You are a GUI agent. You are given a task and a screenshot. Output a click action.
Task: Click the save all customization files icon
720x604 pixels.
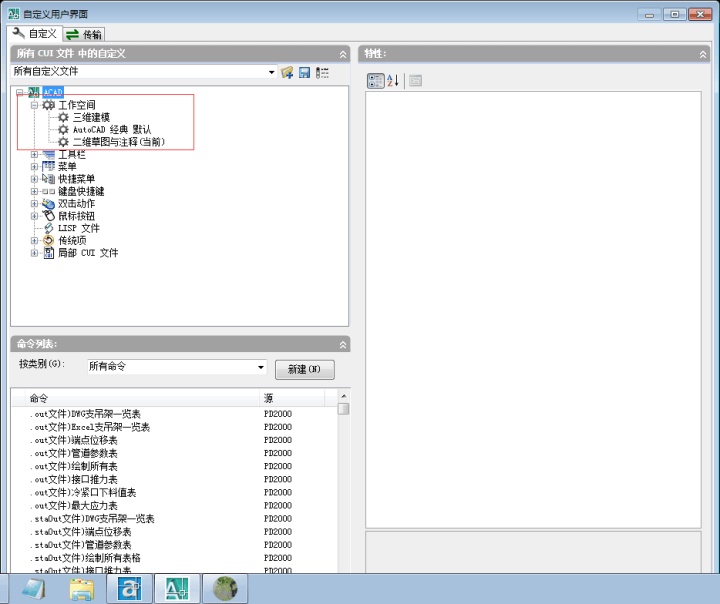tap(304, 72)
